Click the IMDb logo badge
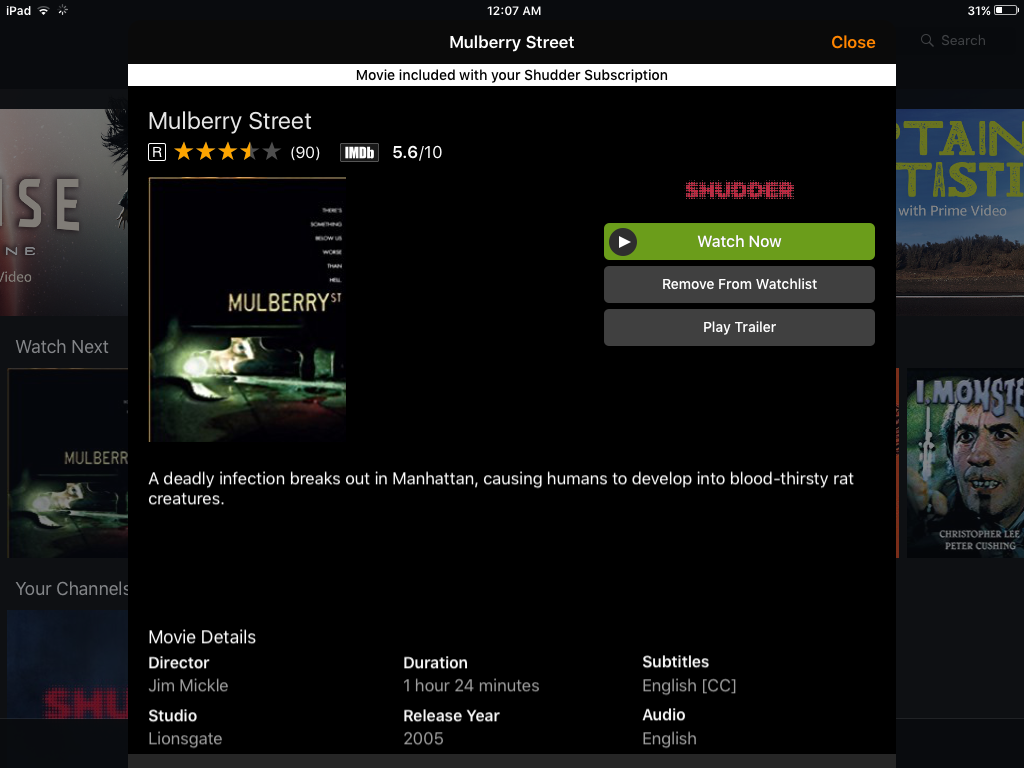1024x768 pixels. [x=359, y=153]
